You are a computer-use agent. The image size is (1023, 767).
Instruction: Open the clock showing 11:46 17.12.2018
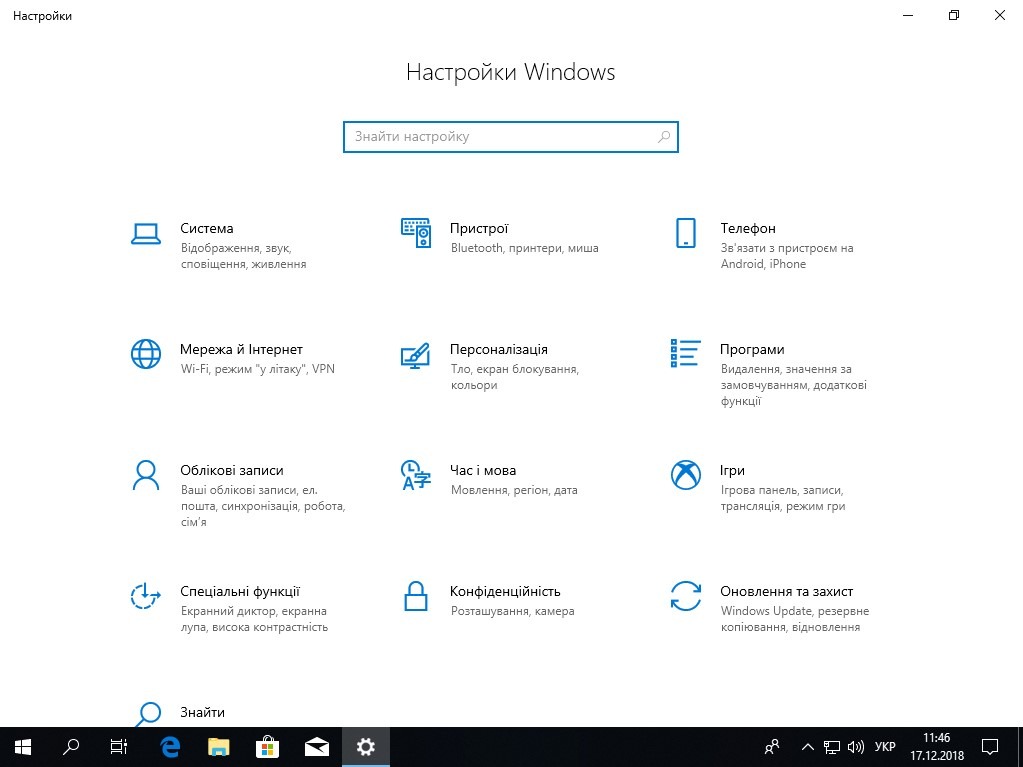pos(937,747)
